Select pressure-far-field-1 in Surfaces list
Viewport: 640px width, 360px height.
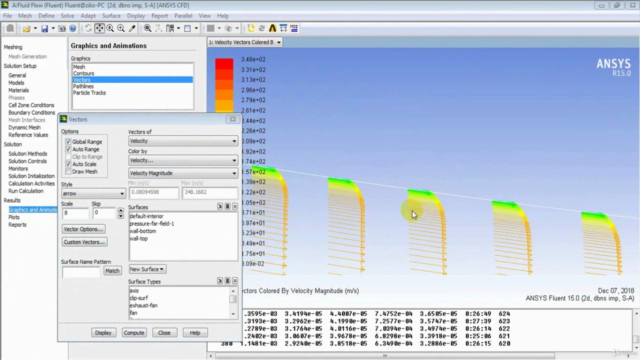[x=152, y=224]
